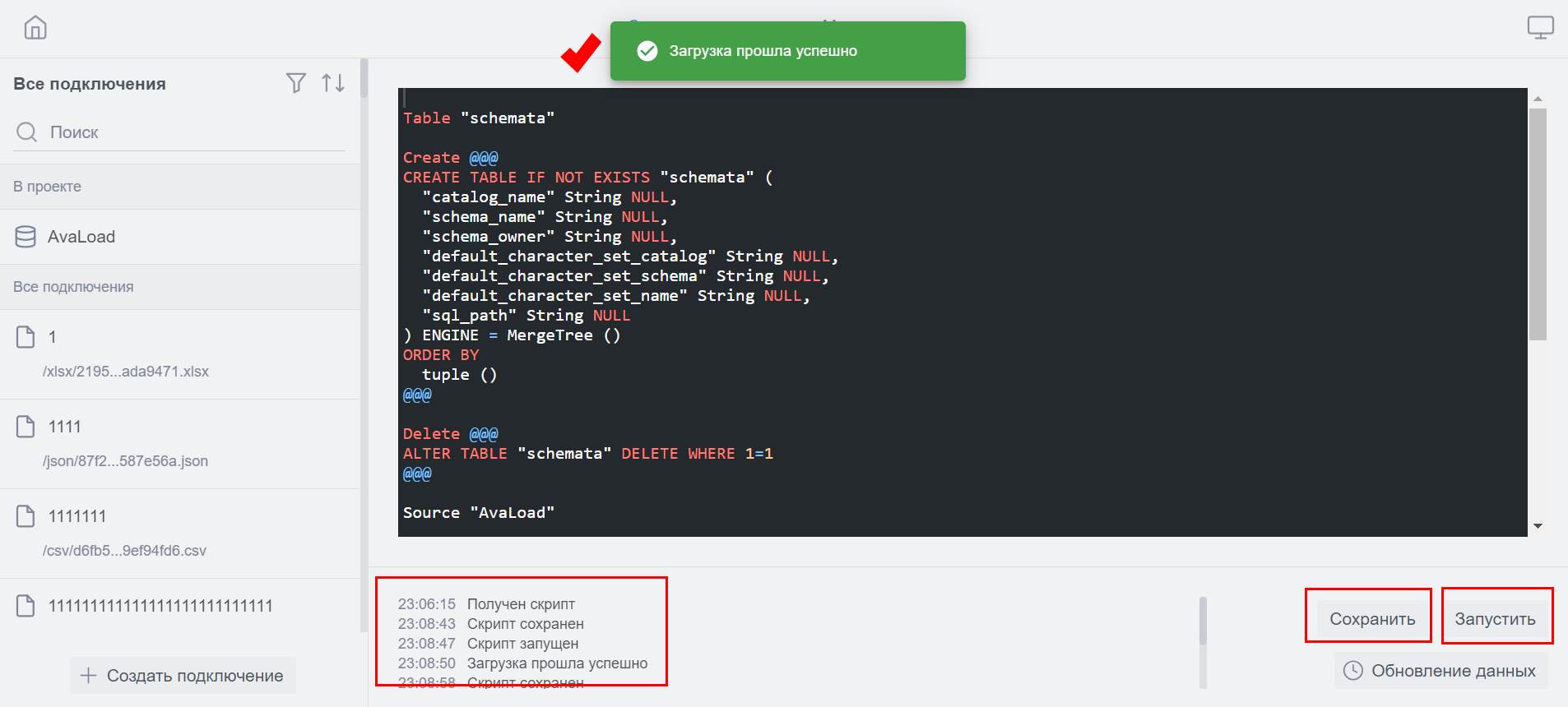Click the sort arrows icon
The image size is (1568, 707).
click(x=333, y=83)
